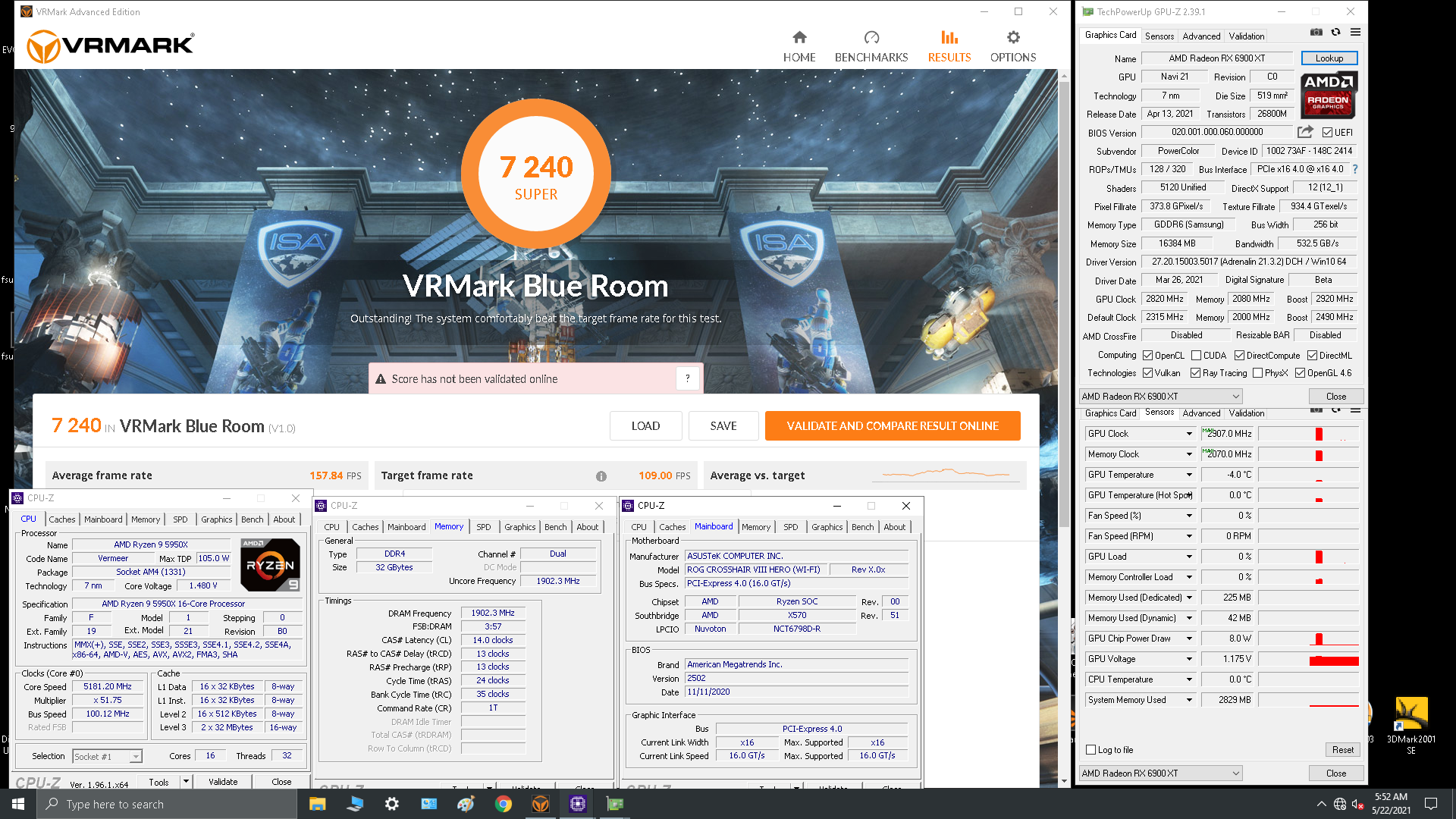1456x819 pixels.
Task: Enable Log to file checkbox
Action: (1091, 750)
